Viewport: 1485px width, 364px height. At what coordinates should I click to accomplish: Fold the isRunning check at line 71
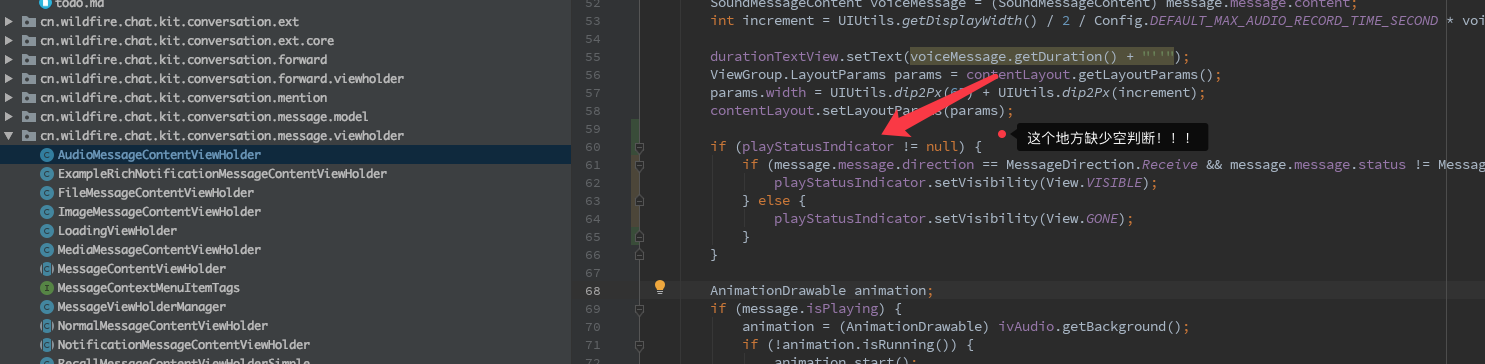pos(640,345)
